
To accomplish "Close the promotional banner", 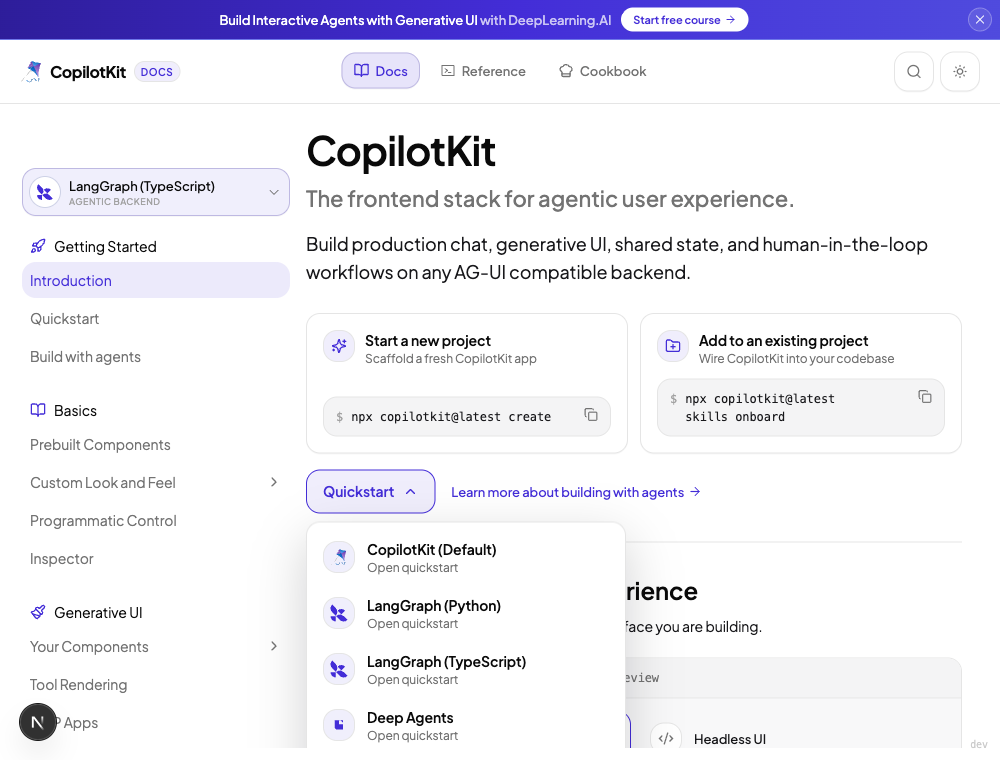I will click(980, 20).
